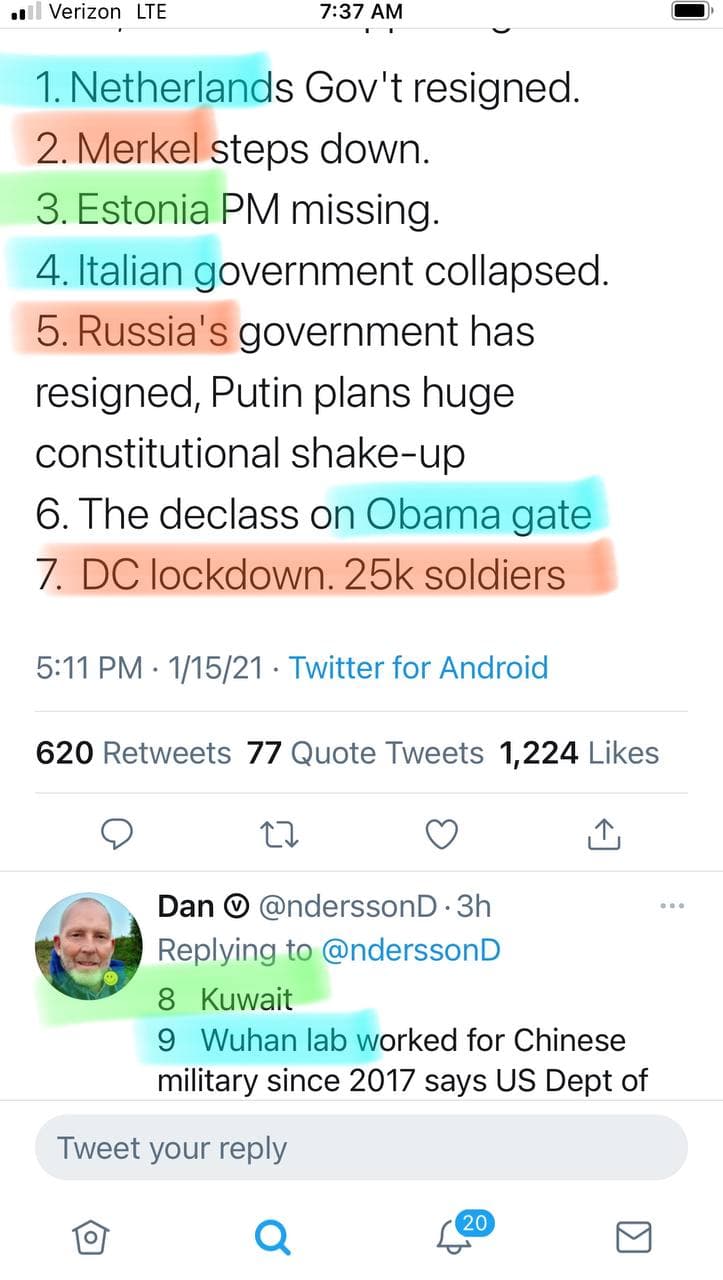Viewport: 723px width, 1280px height.
Task: View the 620 Retweets list
Action: point(133,753)
